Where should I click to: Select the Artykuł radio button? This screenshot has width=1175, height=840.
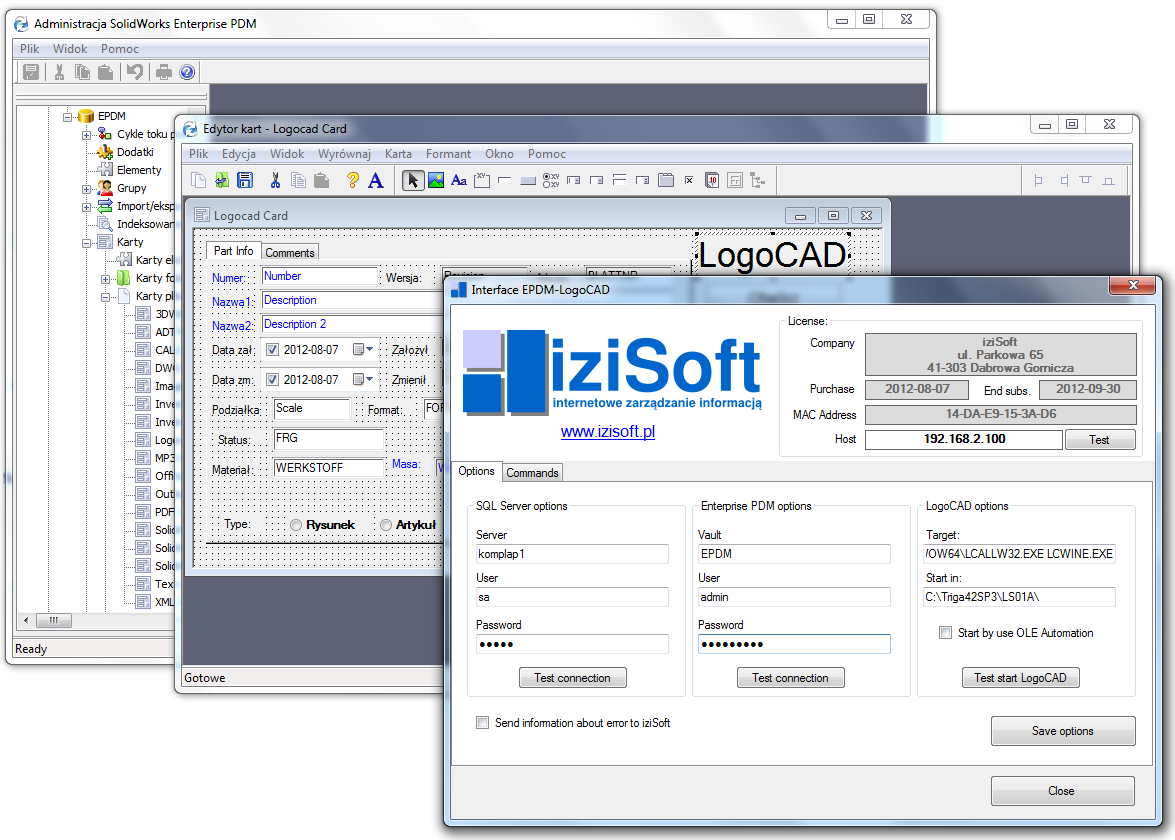tap(386, 525)
